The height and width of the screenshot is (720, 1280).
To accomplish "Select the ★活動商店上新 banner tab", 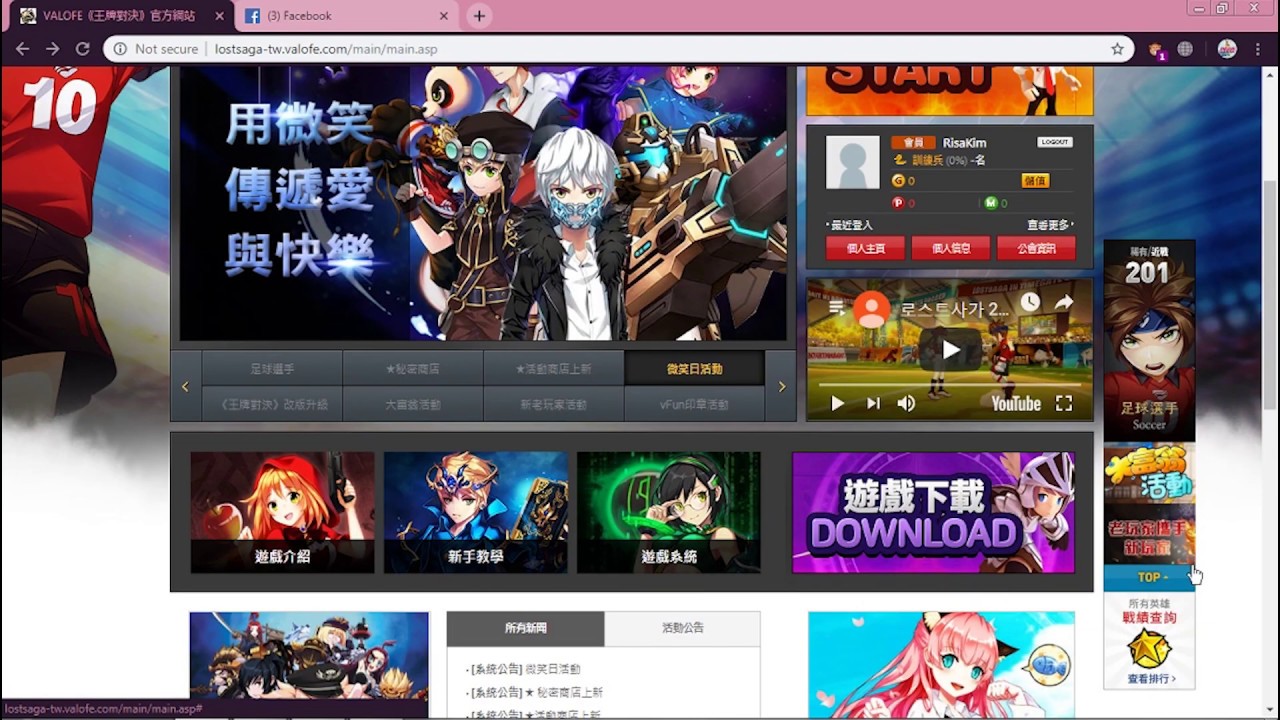I will (x=553, y=368).
